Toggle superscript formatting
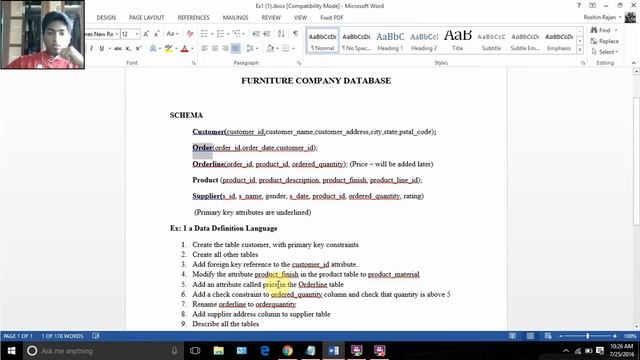The height and width of the screenshot is (360, 640). click(x=138, y=48)
